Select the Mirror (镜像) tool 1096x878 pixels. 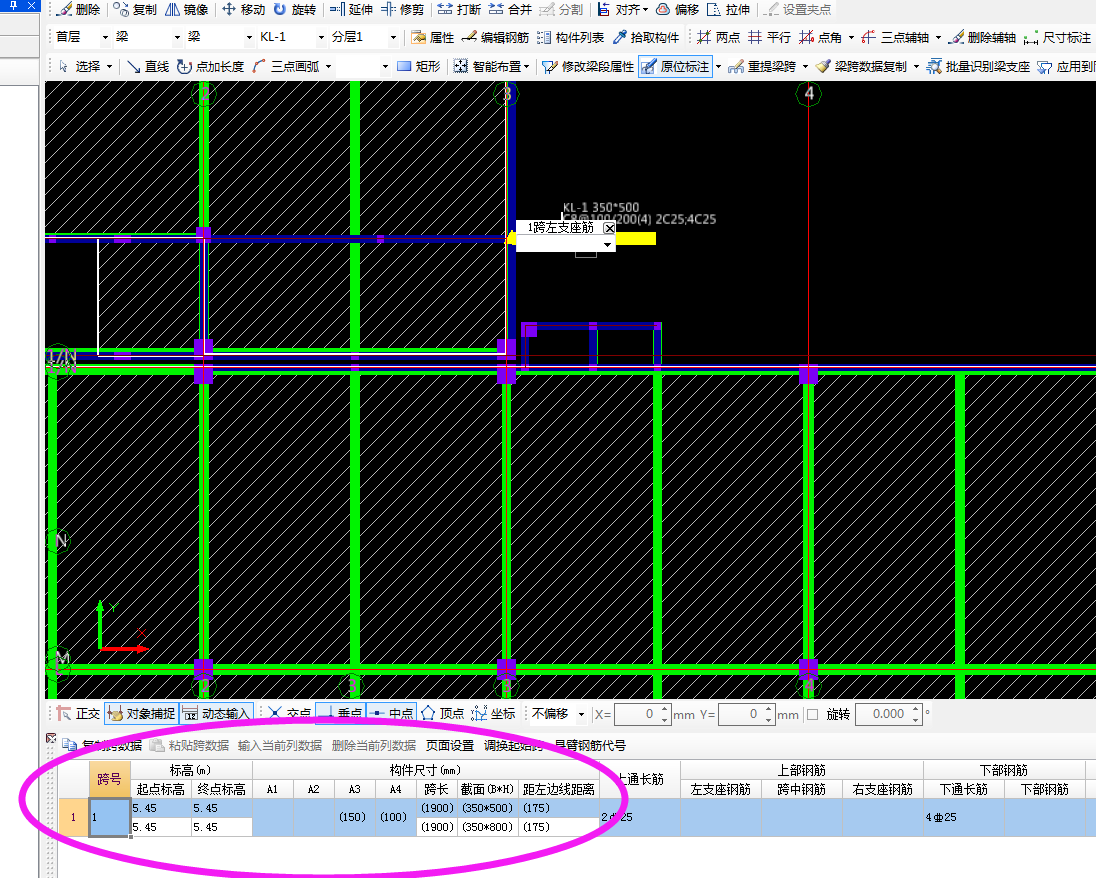187,10
